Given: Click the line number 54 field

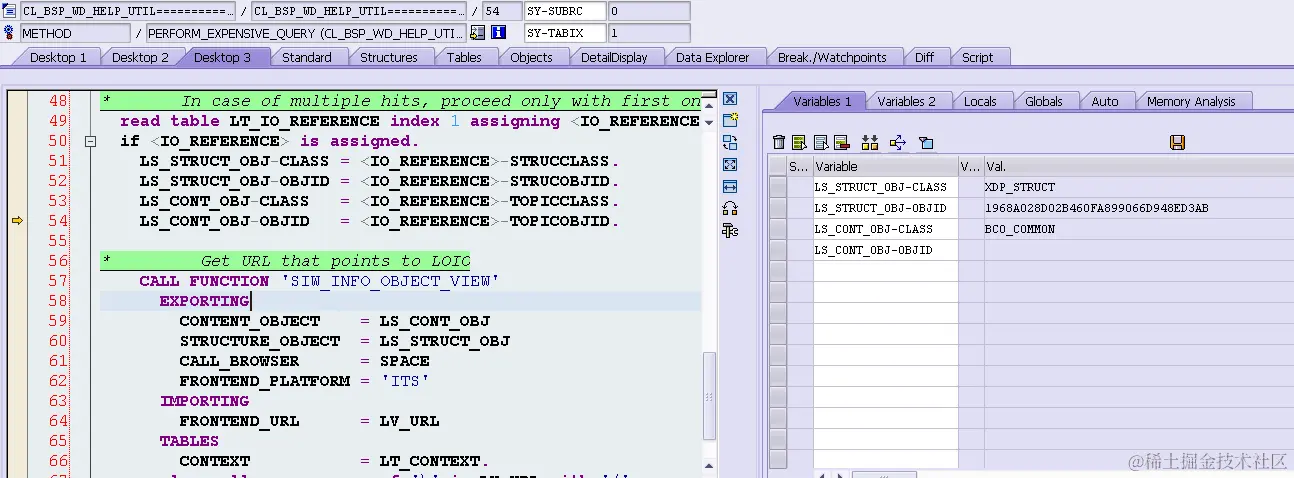Looking at the screenshot, I should click(x=501, y=11).
